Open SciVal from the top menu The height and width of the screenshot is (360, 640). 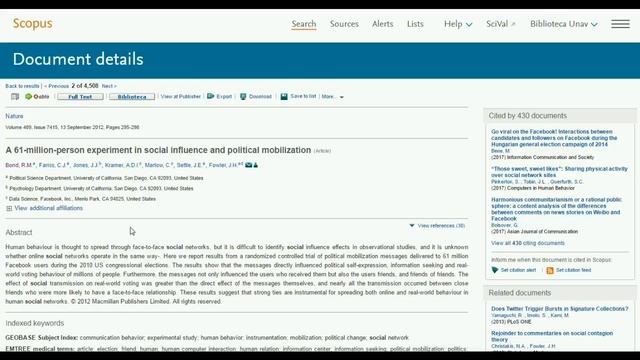497,24
